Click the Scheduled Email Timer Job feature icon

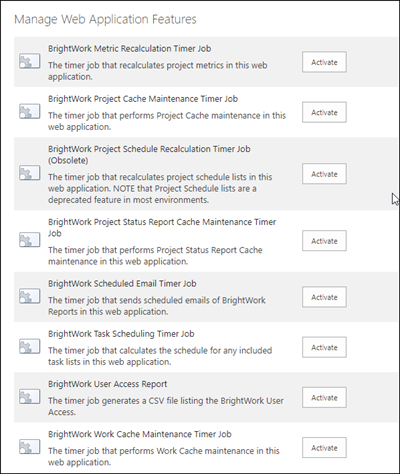click(x=30, y=296)
